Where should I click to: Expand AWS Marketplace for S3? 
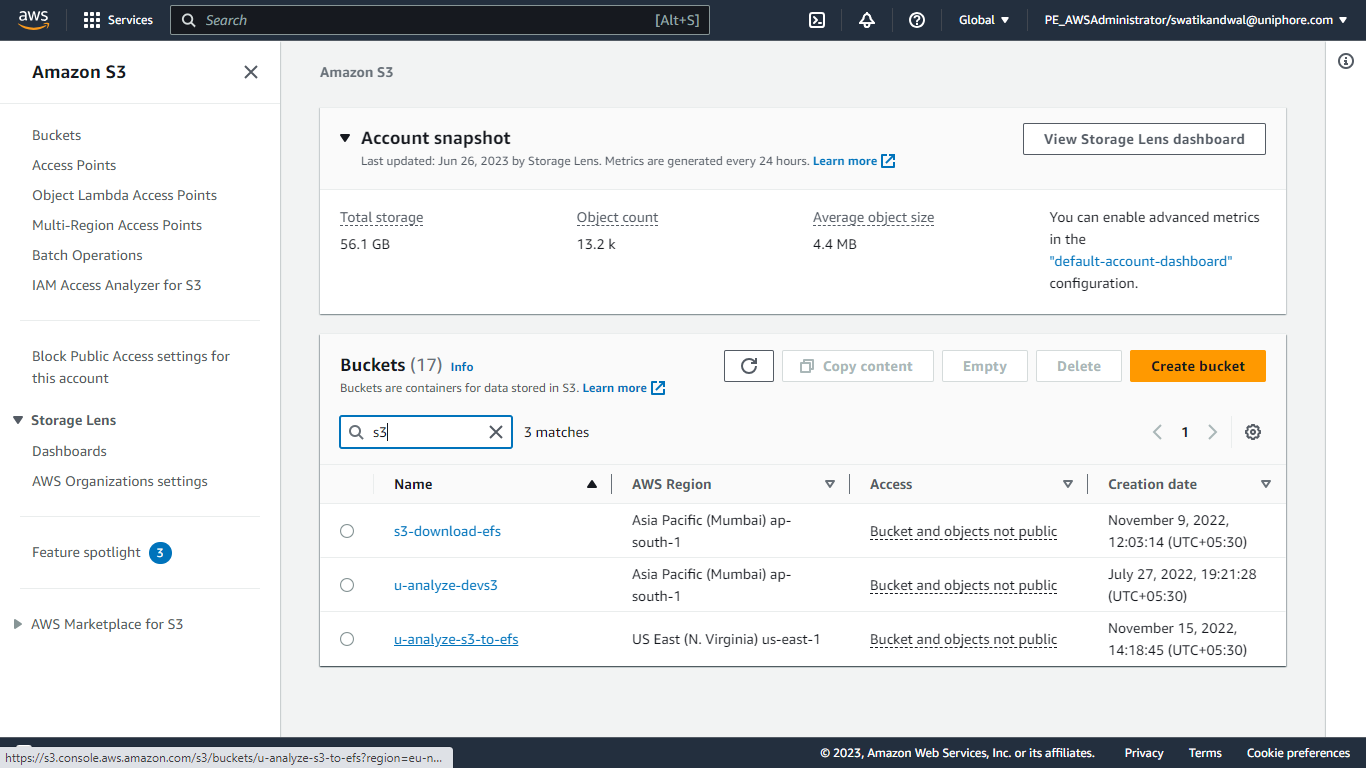[18, 624]
